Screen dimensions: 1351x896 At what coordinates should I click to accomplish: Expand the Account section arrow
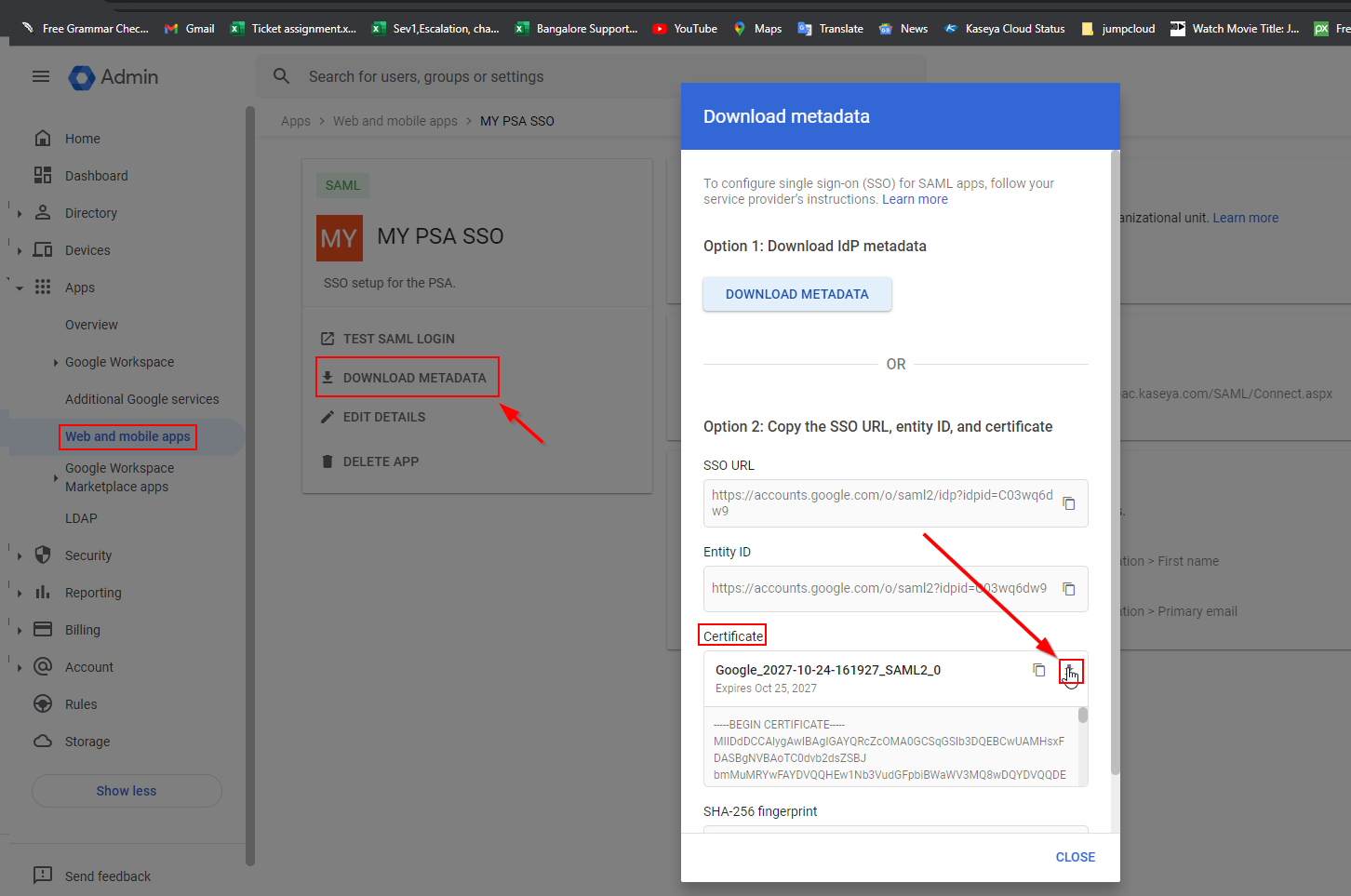(x=20, y=667)
